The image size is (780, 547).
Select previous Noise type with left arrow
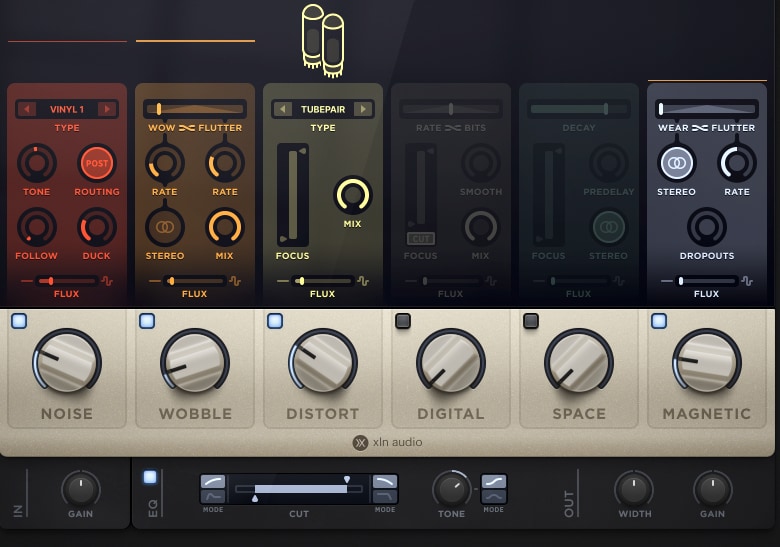pos(27,109)
